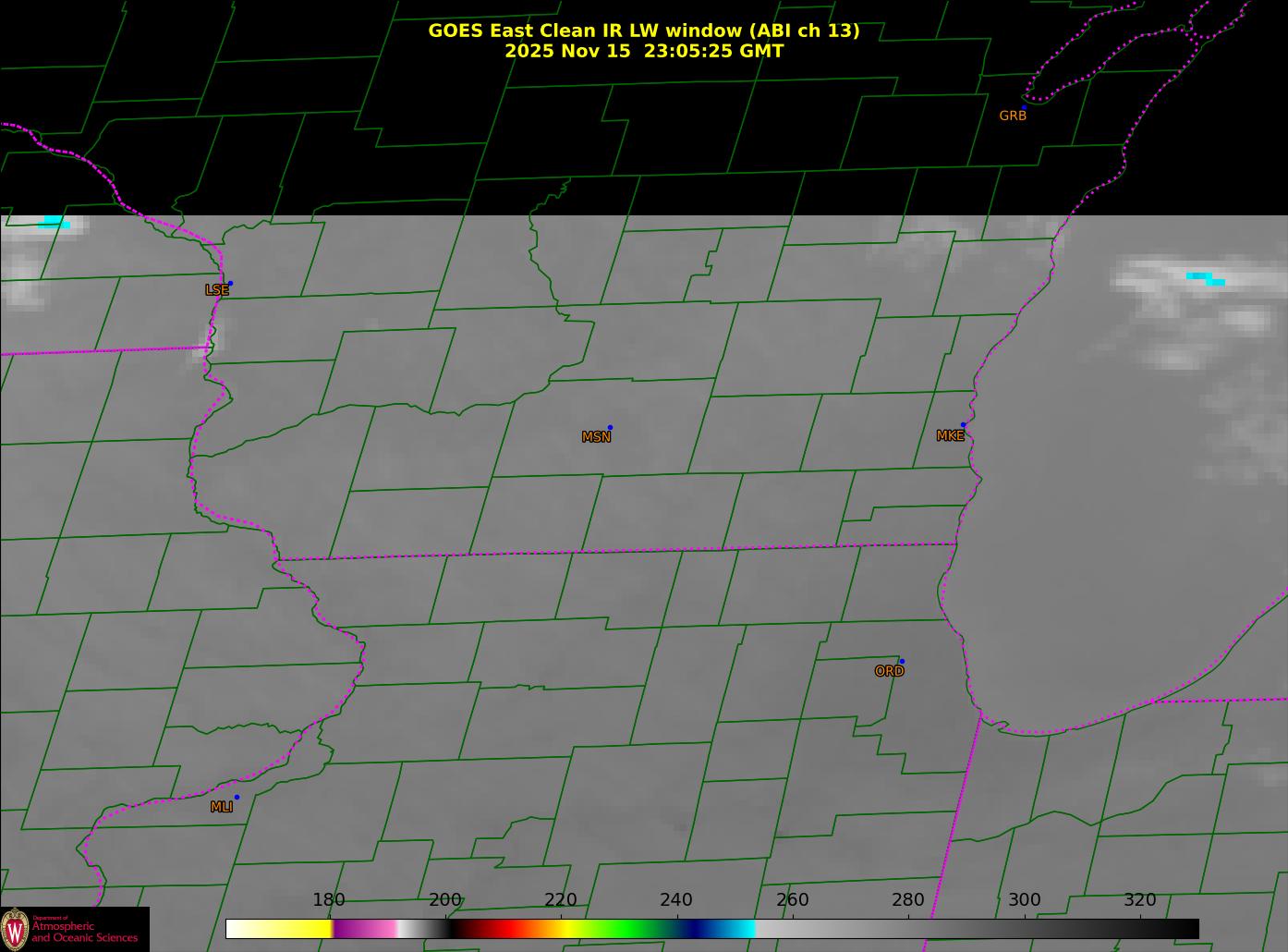
Task: Click the 260 colorbar tick label
Action: tap(793, 900)
